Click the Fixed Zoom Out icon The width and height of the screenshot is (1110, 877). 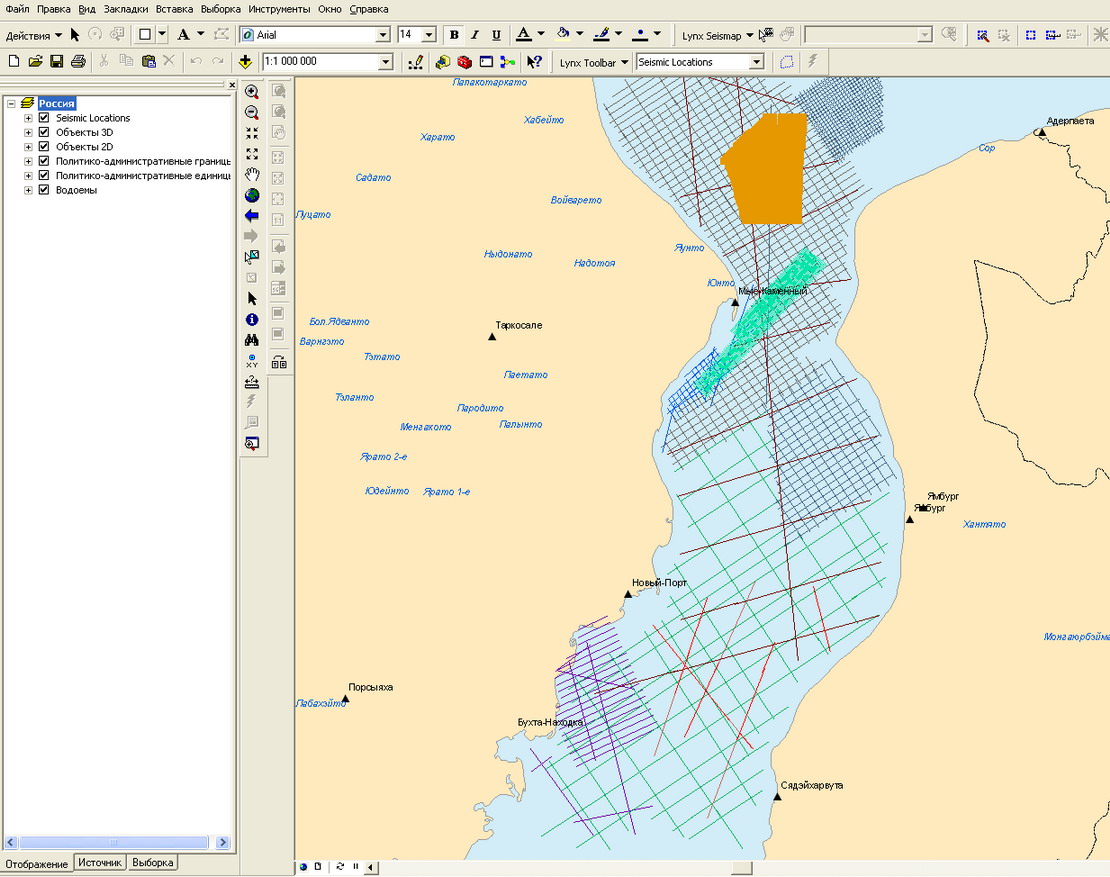point(251,154)
